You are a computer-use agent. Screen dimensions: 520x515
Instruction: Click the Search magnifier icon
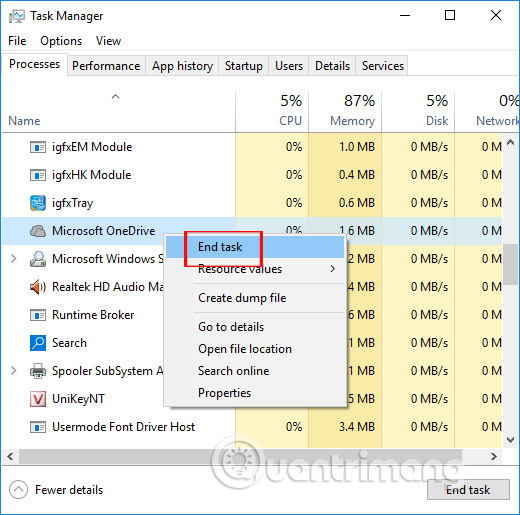(38, 343)
